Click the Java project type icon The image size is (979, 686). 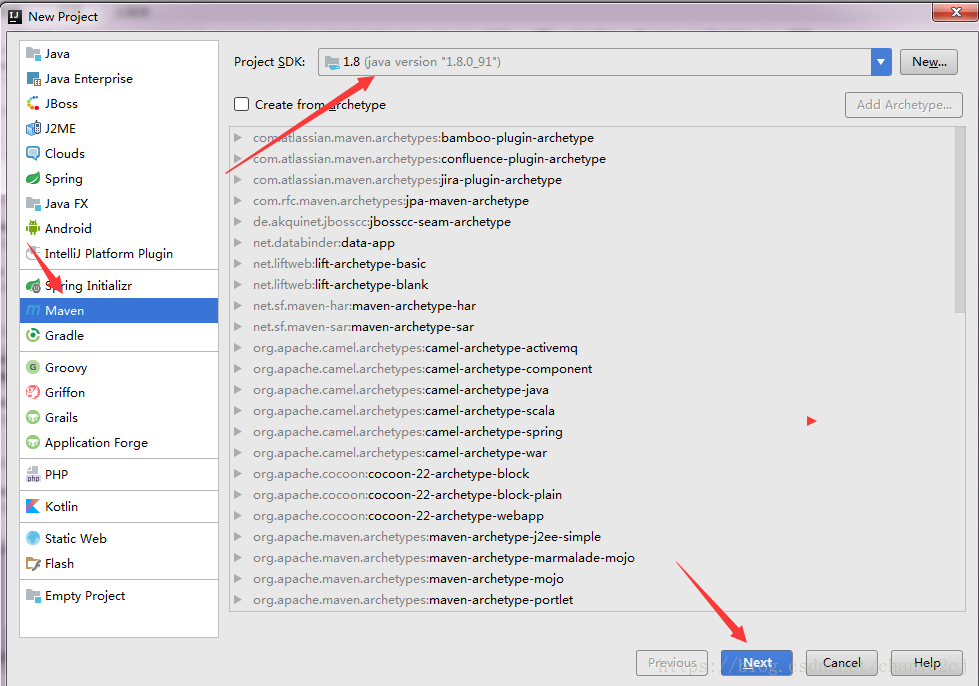pyautogui.click(x=33, y=54)
